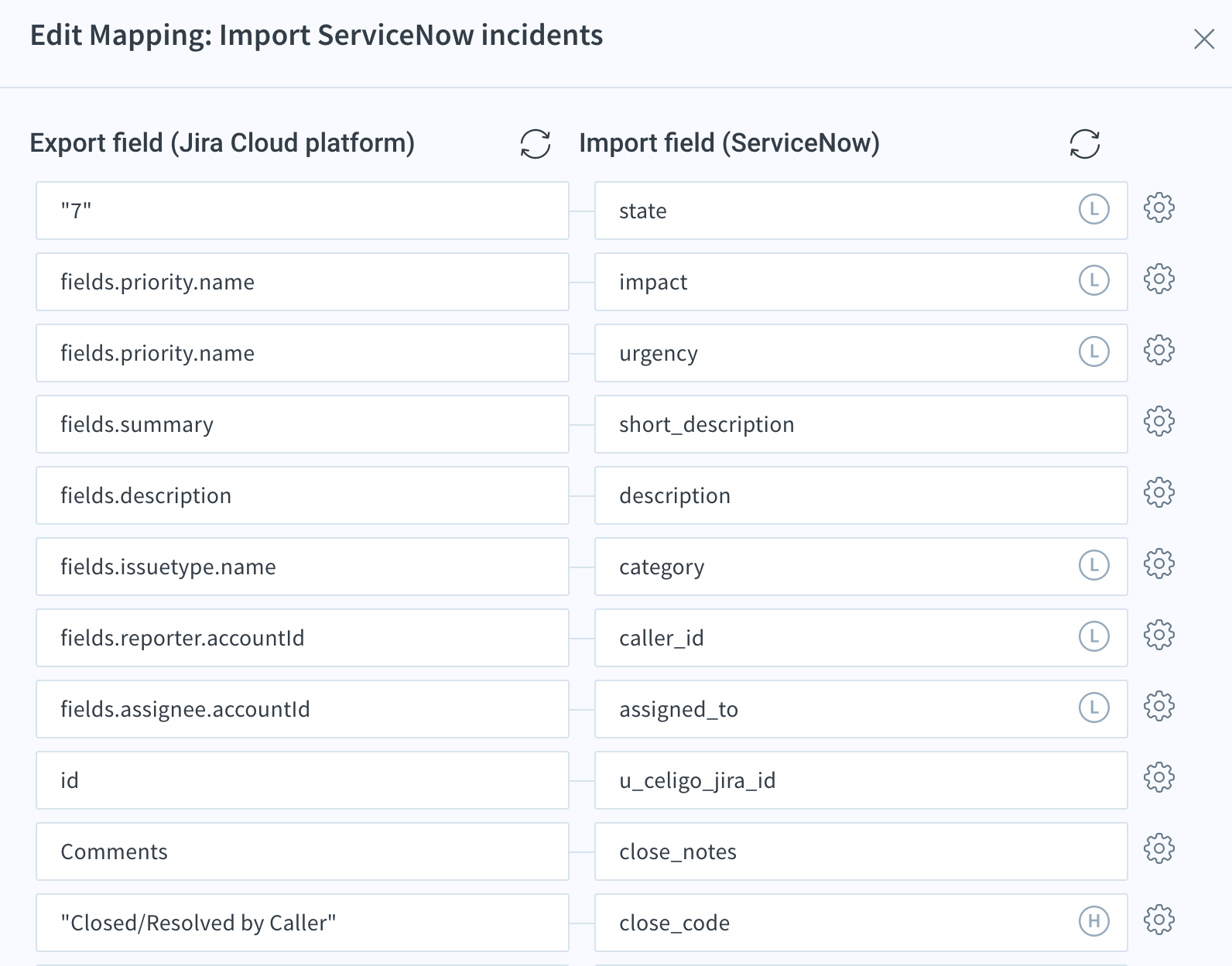Select the assigned_to import field
The image size is (1232, 966).
click(861, 709)
